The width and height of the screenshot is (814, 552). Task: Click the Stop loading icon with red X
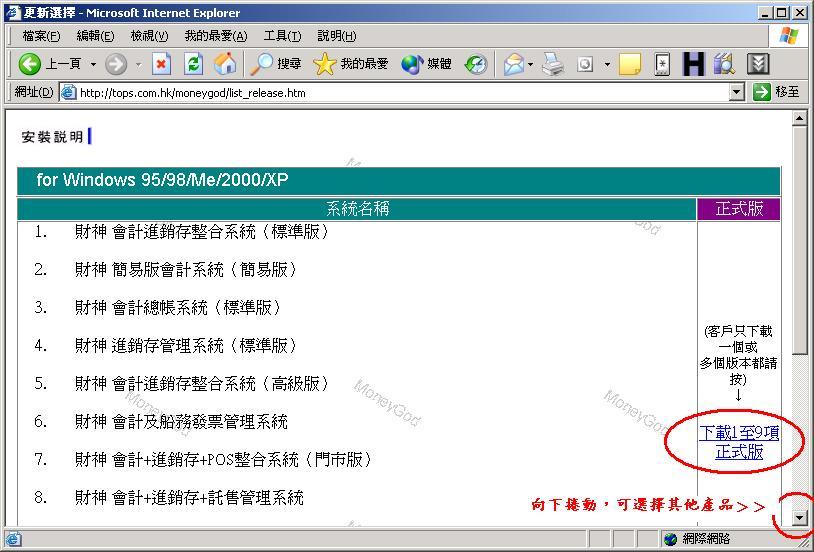pos(161,64)
